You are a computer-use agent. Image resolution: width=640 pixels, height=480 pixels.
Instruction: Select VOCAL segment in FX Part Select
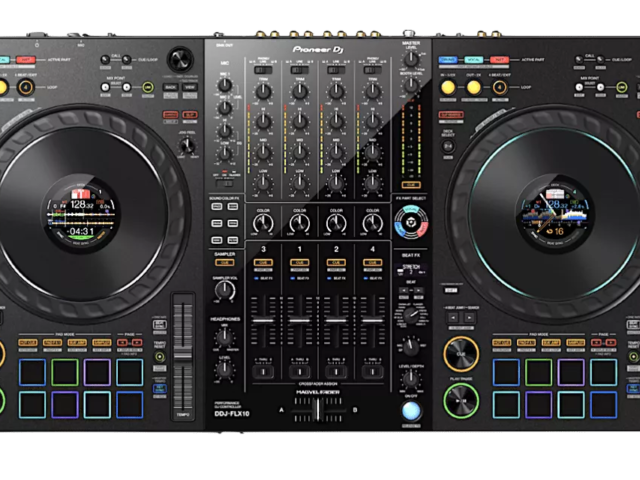[x=411, y=209]
